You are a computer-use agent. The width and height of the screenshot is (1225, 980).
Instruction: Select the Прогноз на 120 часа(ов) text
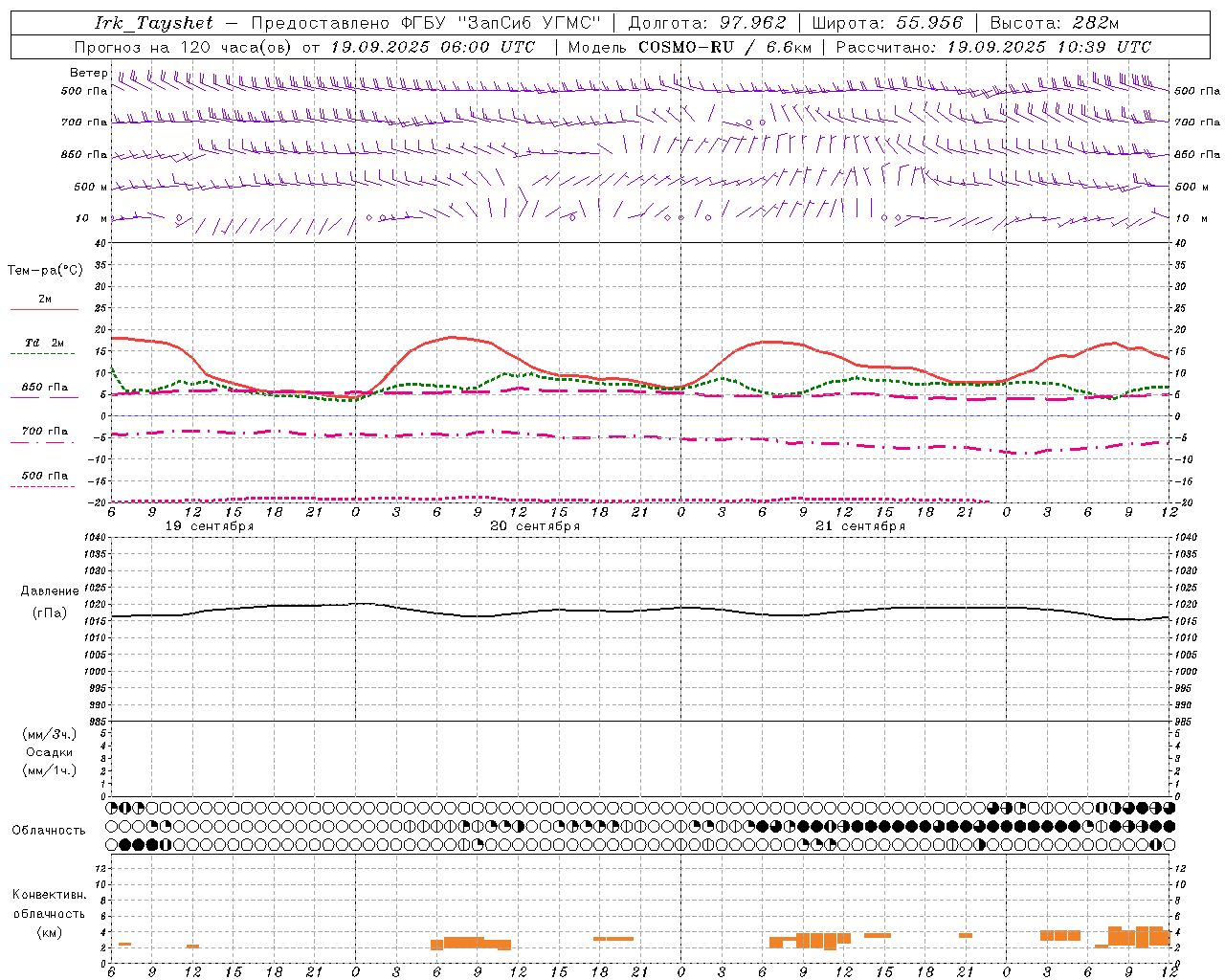183,47
